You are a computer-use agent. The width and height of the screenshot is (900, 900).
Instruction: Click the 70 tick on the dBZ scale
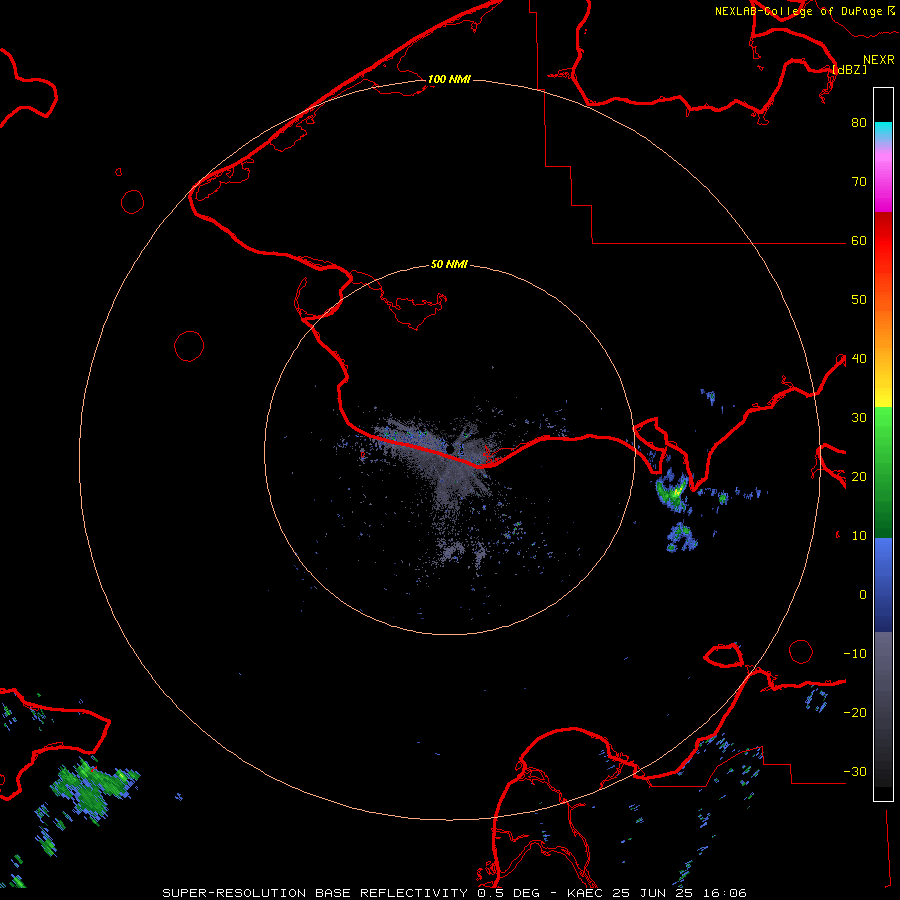point(859,181)
